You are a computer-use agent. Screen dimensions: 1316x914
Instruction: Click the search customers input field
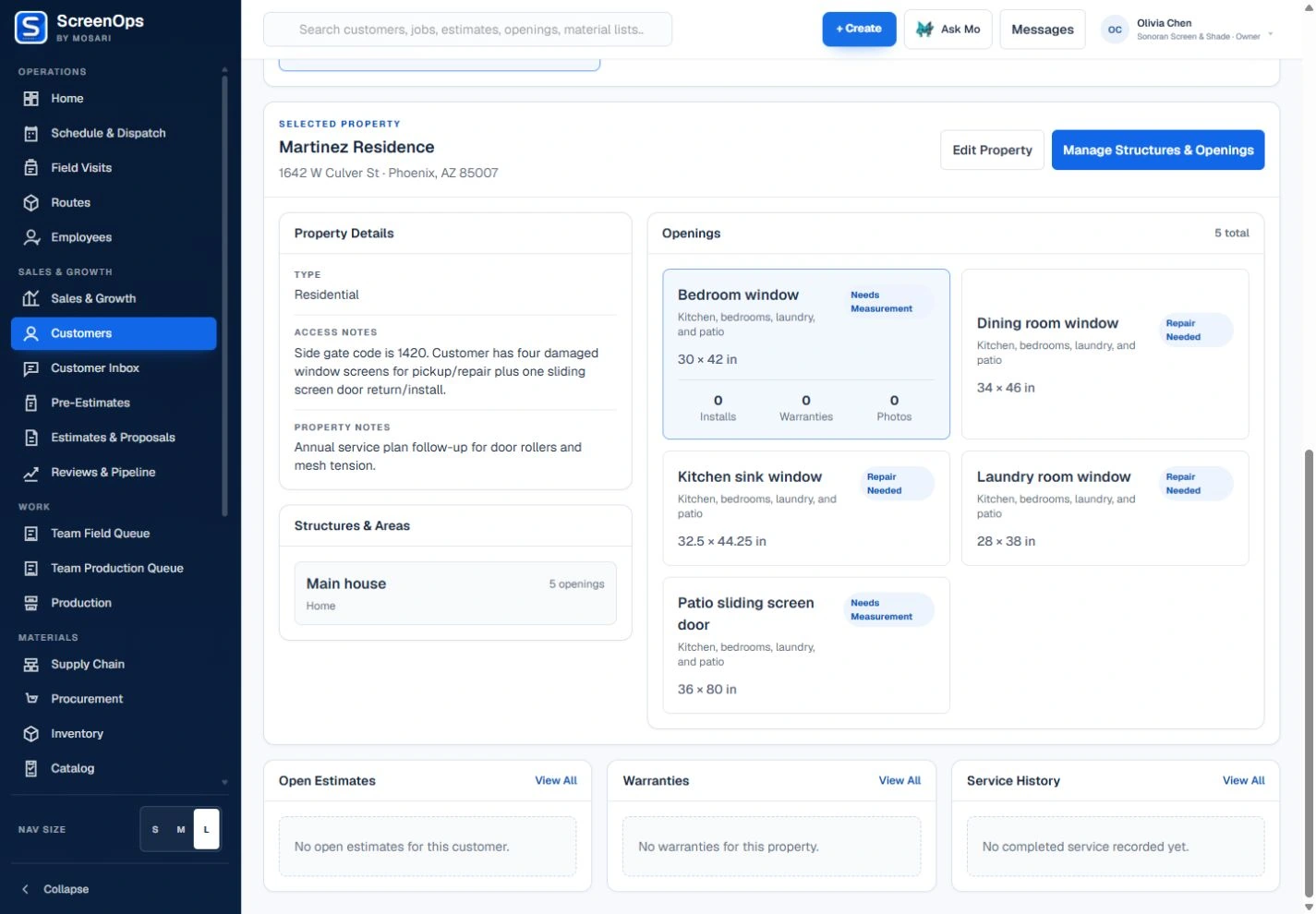click(468, 30)
